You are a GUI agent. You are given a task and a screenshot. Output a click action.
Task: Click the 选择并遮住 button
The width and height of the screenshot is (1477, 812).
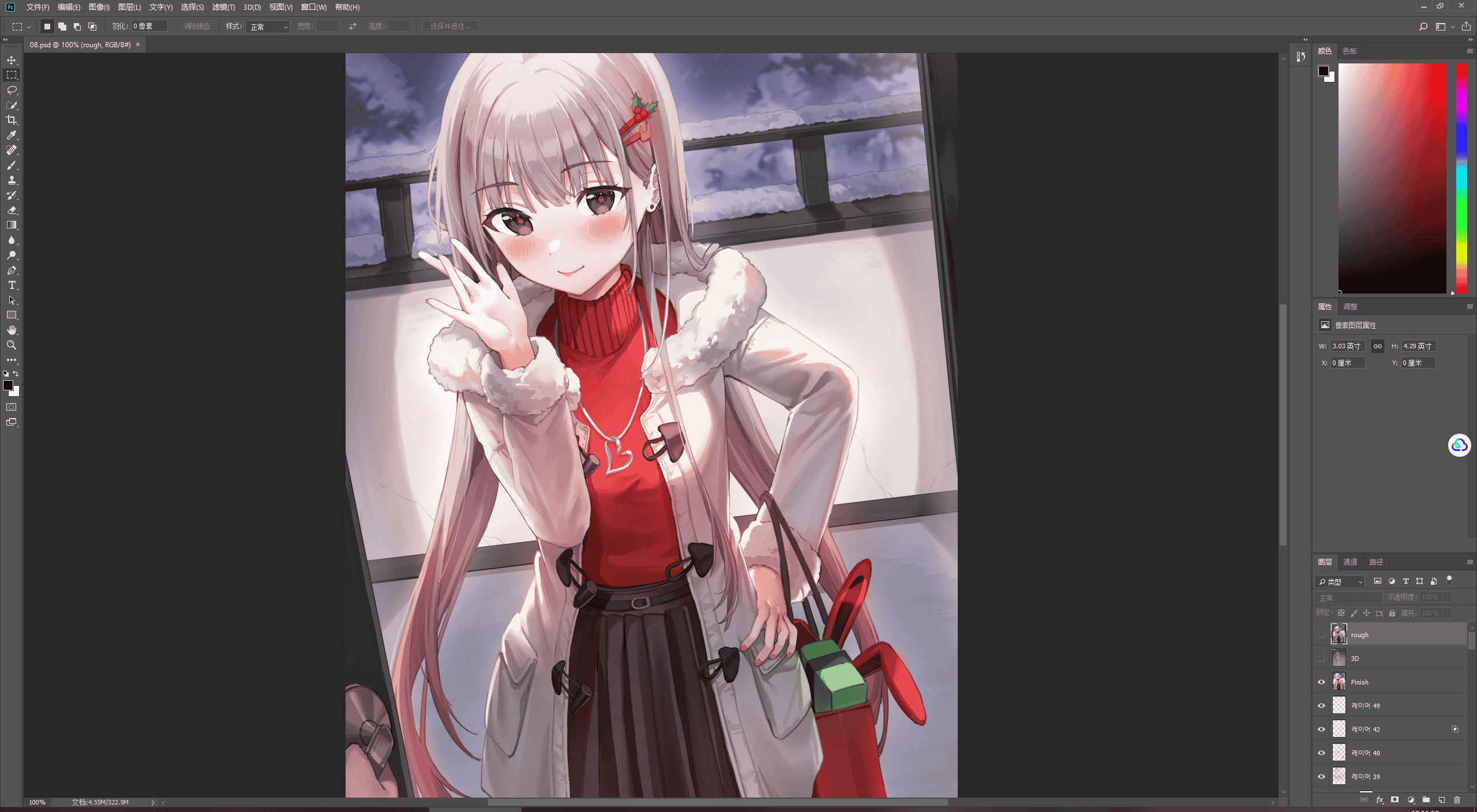pyautogui.click(x=451, y=27)
